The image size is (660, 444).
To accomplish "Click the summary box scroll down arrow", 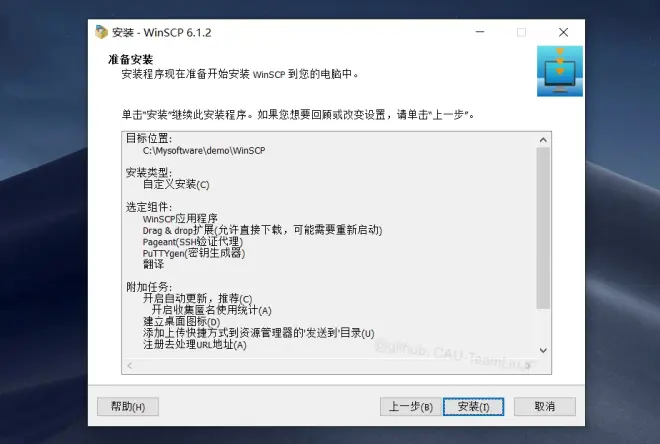I will 543,350.
